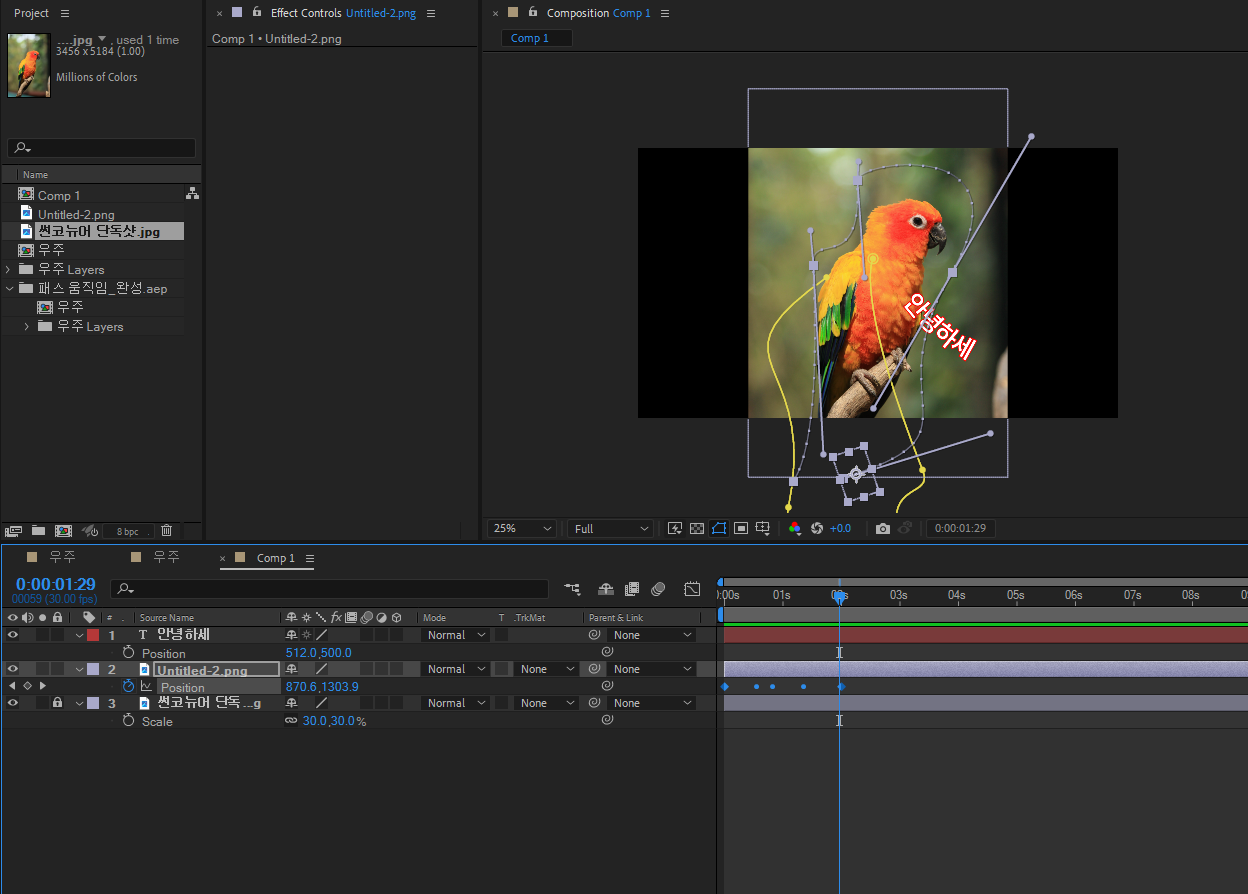Toggle the transparency grid in viewer
The image size is (1248, 894).
point(697,529)
